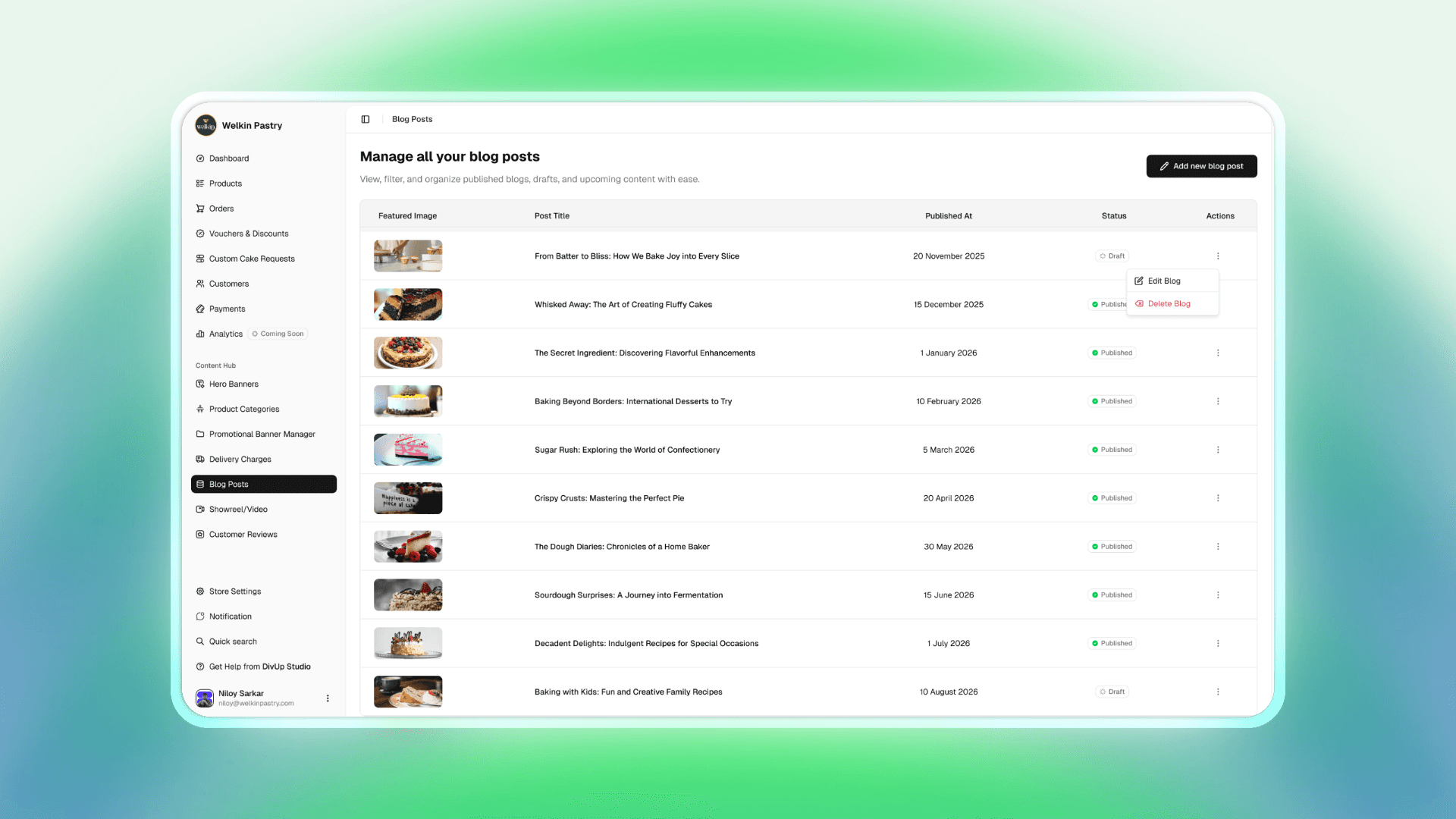Open Hero Banners section
Viewport: 1456px width, 819px height.
tap(233, 384)
